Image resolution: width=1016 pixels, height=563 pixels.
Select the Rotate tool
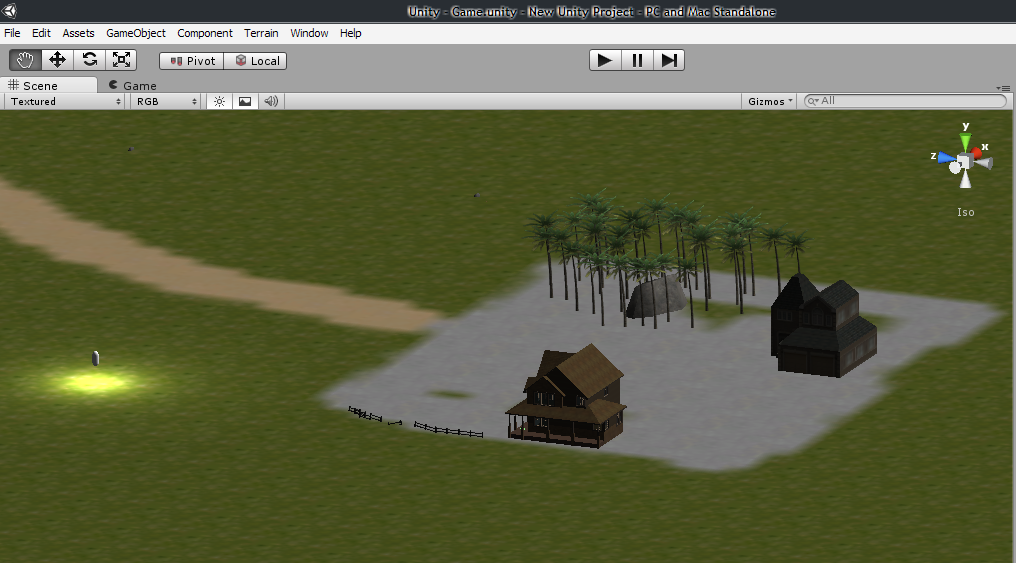coord(90,60)
